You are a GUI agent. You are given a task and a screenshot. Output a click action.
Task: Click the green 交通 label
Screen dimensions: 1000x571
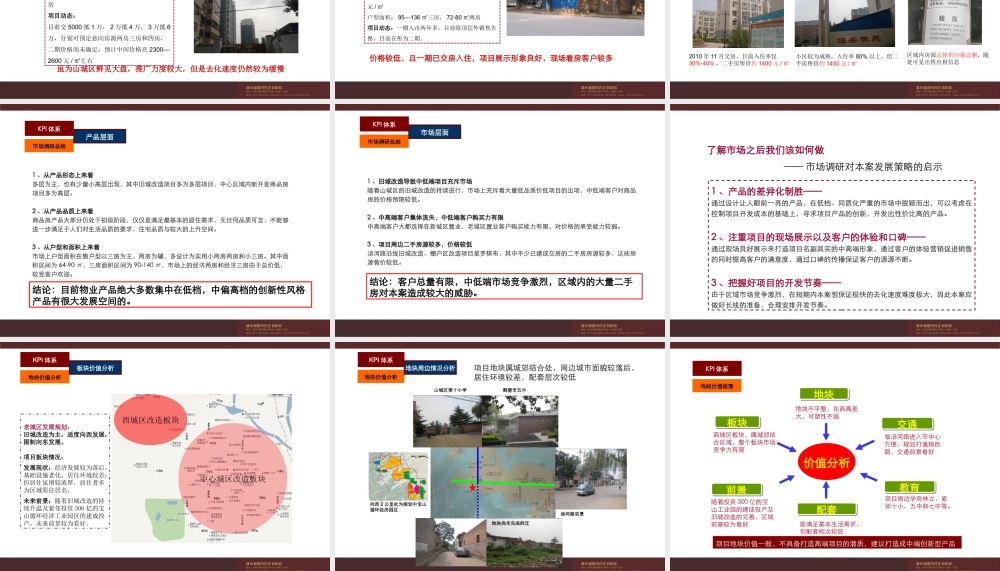(907, 424)
